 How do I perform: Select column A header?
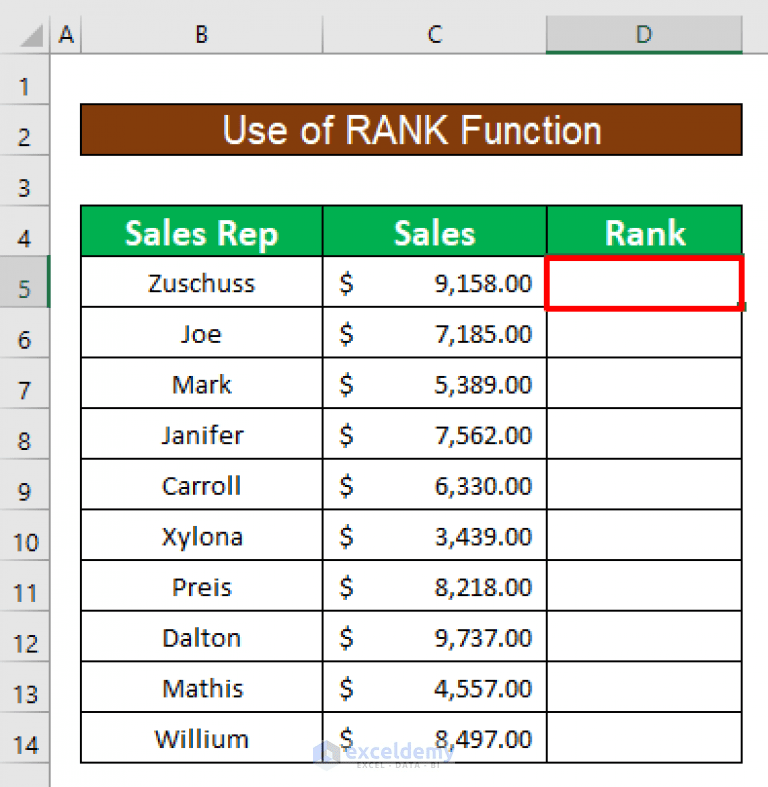(66, 35)
